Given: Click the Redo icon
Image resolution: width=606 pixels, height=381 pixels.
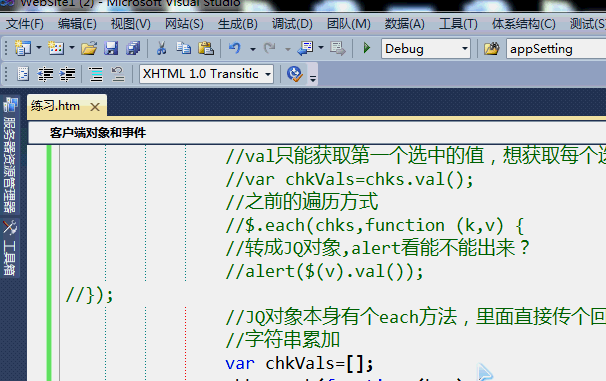Looking at the screenshot, I should [x=269, y=48].
